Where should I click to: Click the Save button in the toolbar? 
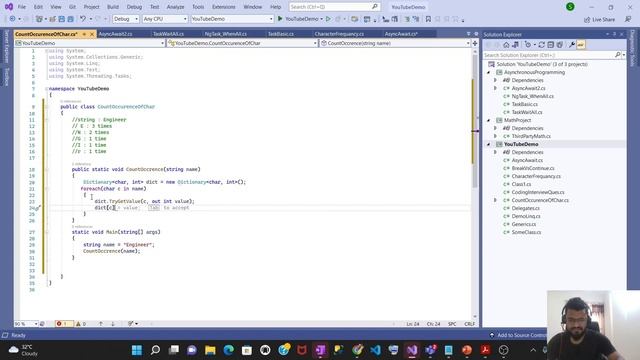click(62, 19)
